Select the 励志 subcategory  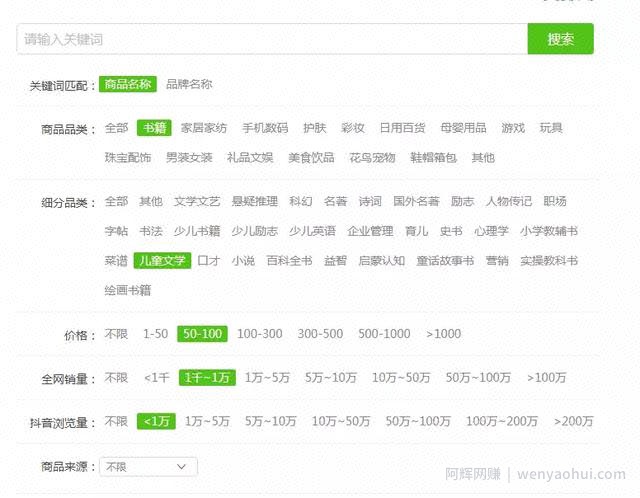point(462,201)
